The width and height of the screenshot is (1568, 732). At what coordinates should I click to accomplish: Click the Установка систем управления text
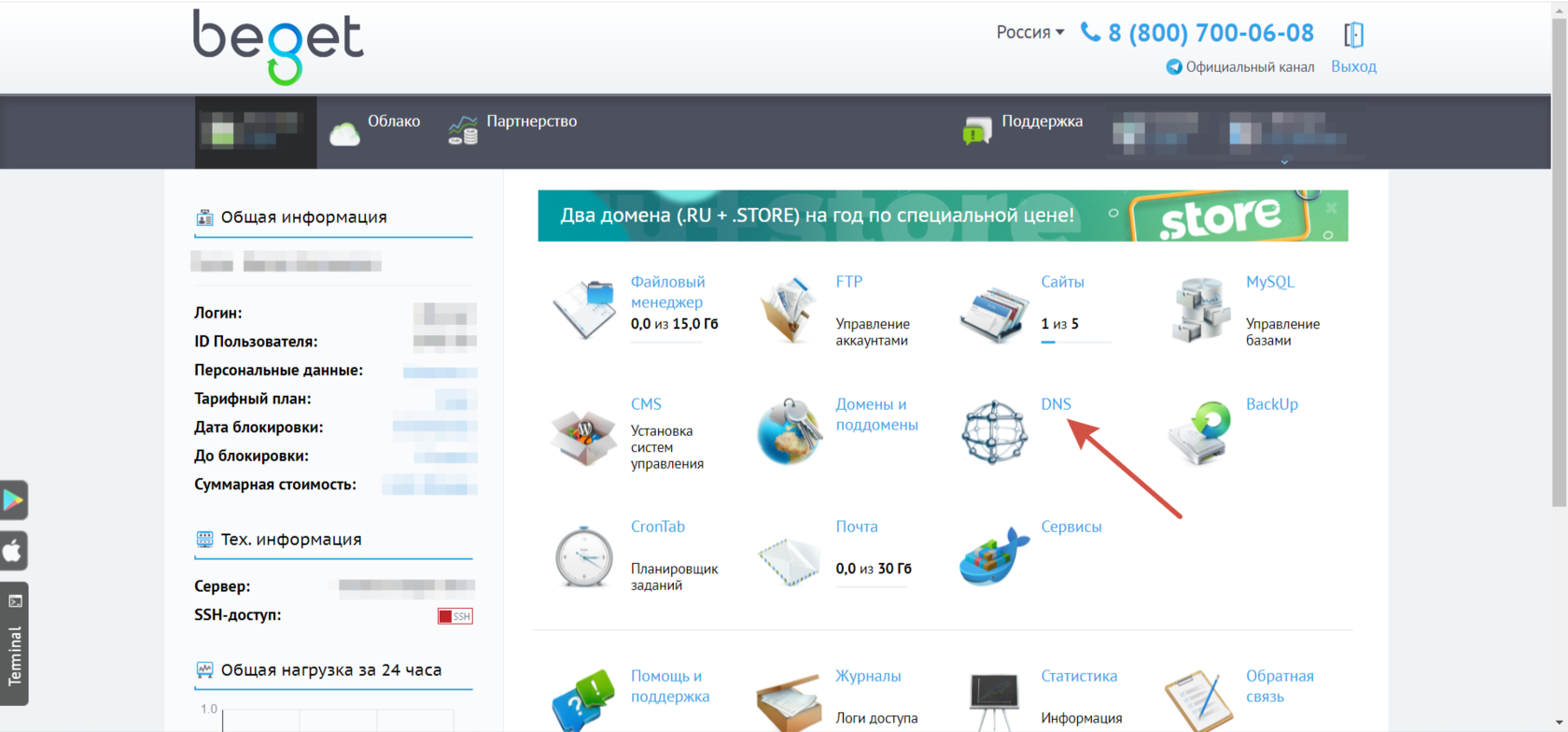tap(666, 447)
